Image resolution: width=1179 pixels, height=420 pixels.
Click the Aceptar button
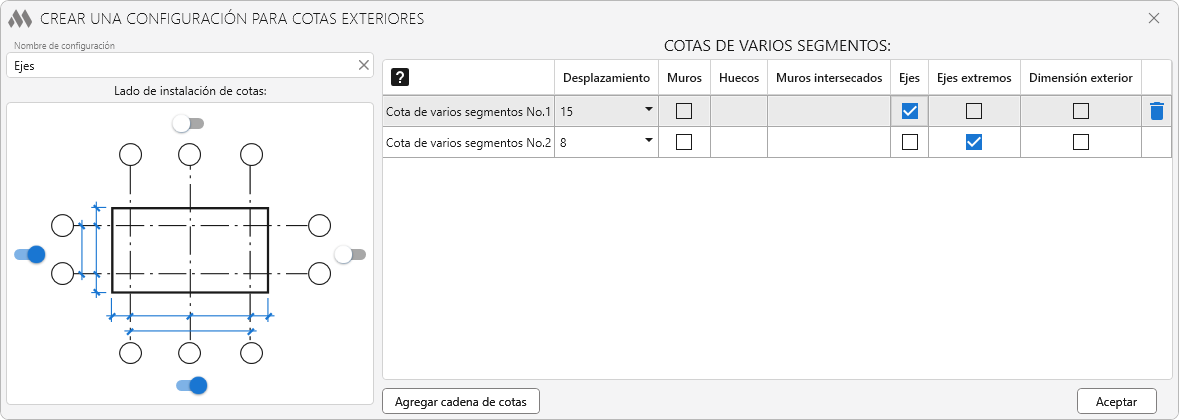(x=1116, y=401)
